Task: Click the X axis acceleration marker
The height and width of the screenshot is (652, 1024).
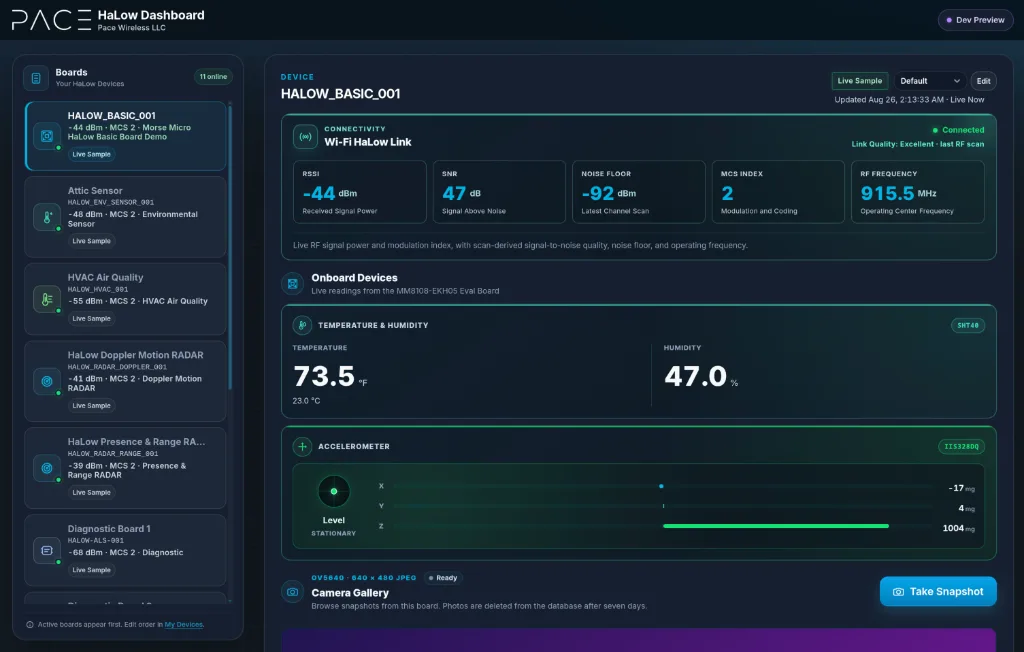Action: pos(662,486)
